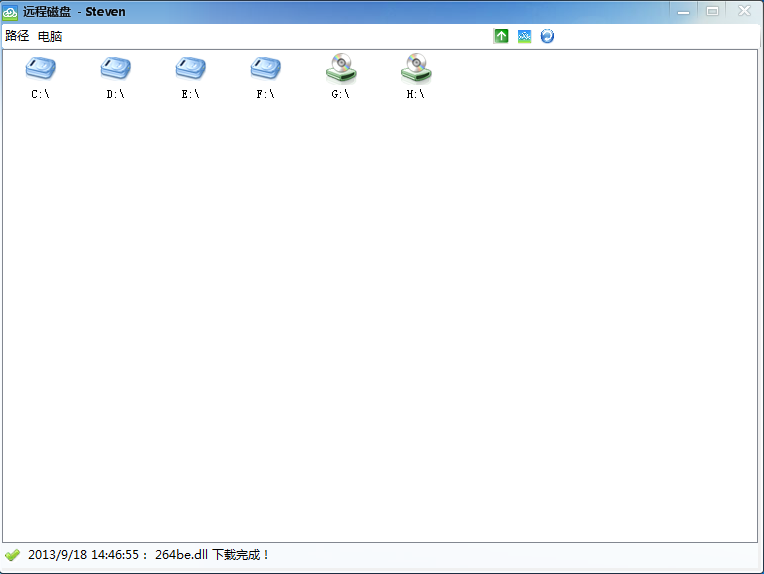Click the 路径 label

pyautogui.click(x=17, y=36)
